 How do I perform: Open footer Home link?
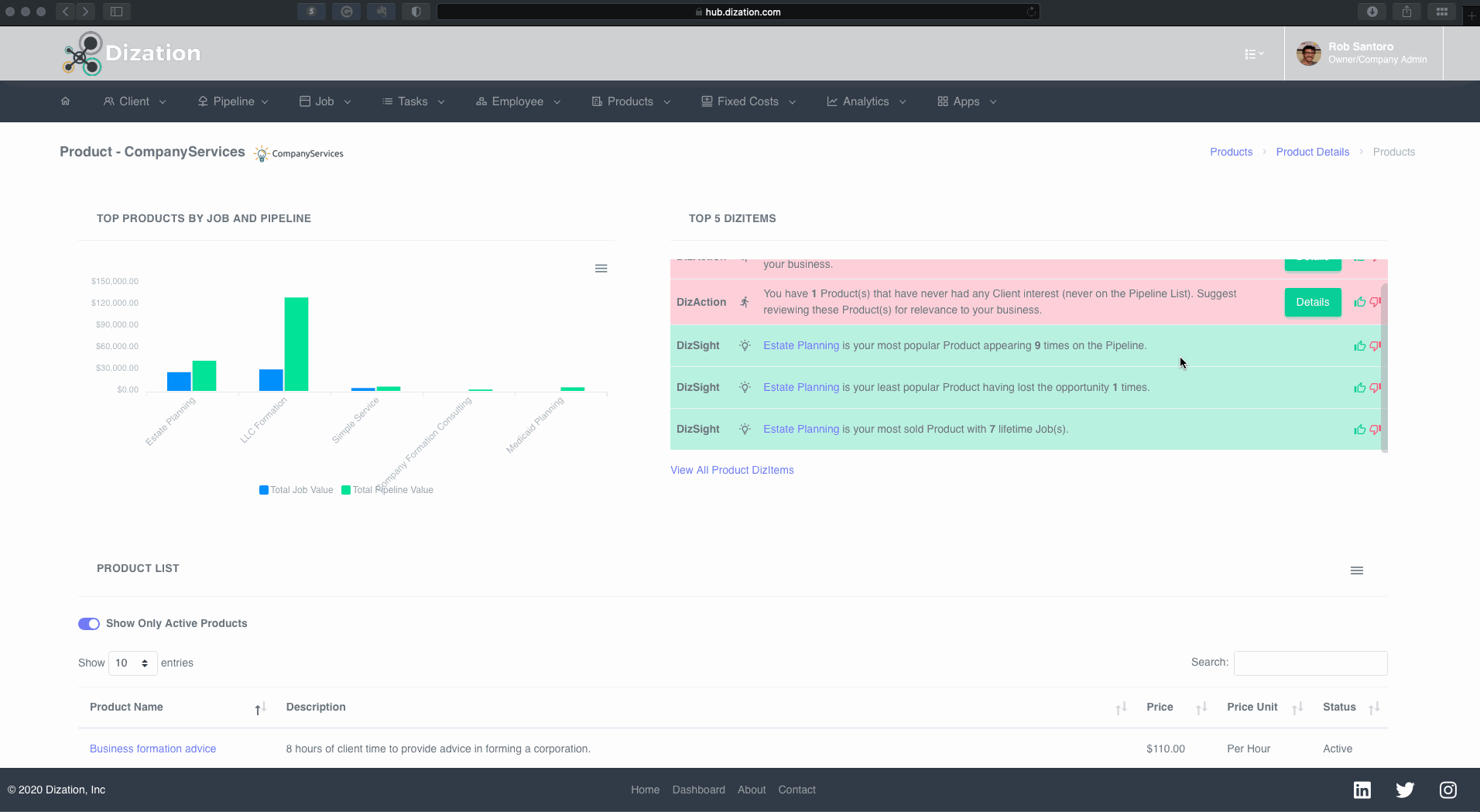[x=646, y=790]
